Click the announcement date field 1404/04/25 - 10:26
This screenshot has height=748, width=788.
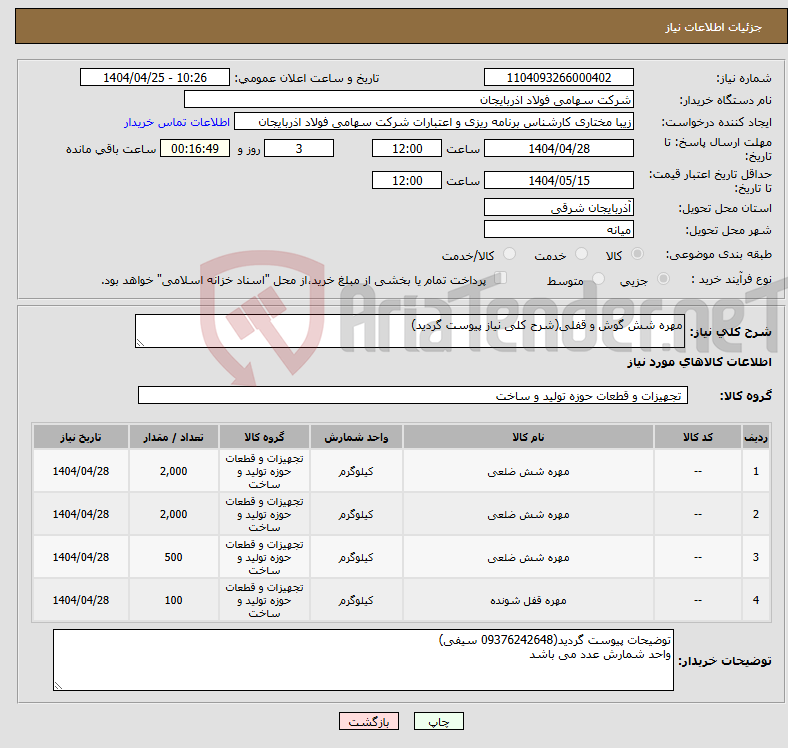(x=155, y=77)
